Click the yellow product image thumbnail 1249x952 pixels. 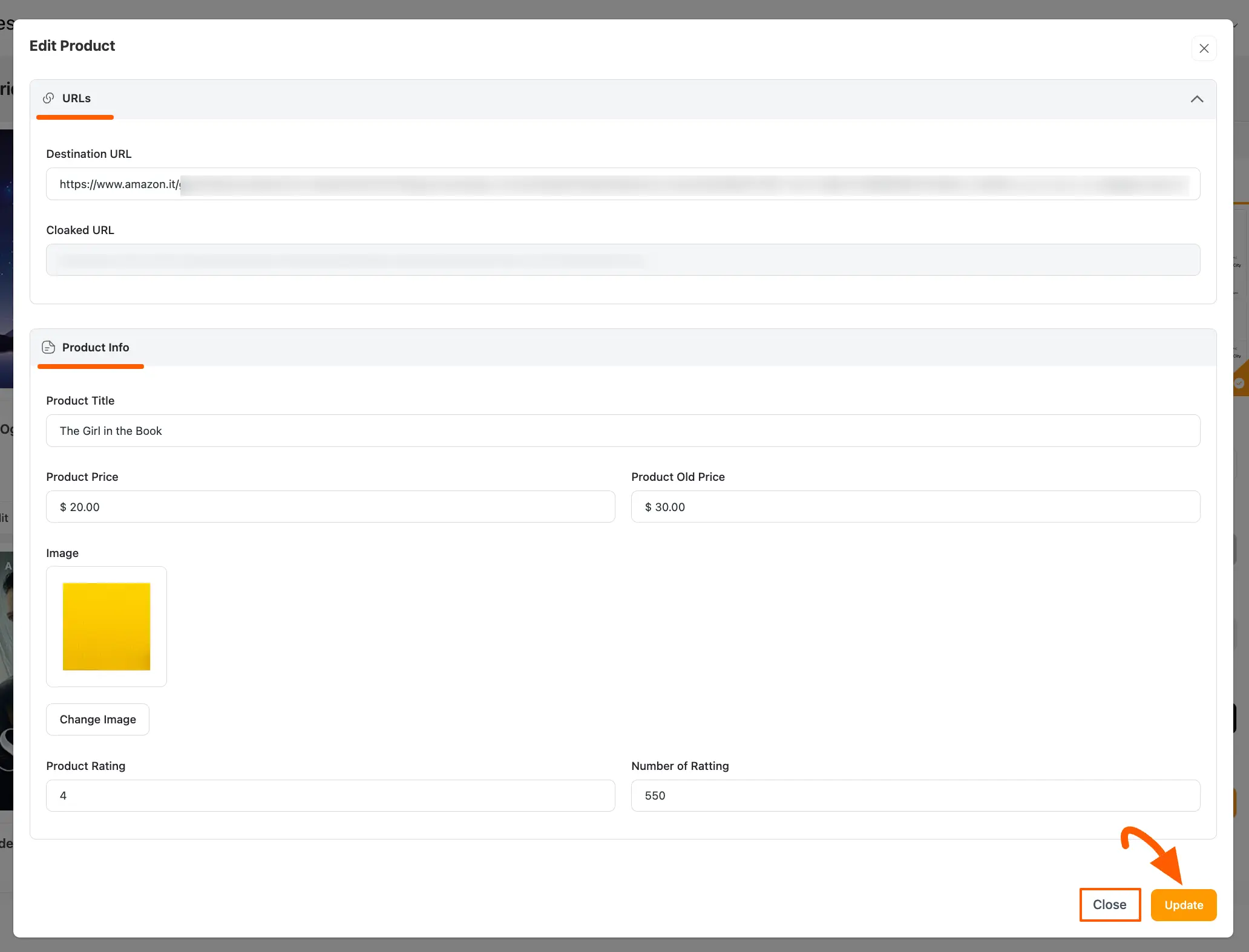(107, 626)
